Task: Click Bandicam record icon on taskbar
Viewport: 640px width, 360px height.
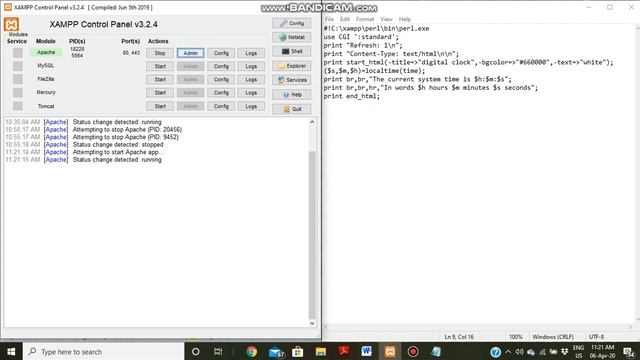Action: pyautogui.click(x=413, y=351)
